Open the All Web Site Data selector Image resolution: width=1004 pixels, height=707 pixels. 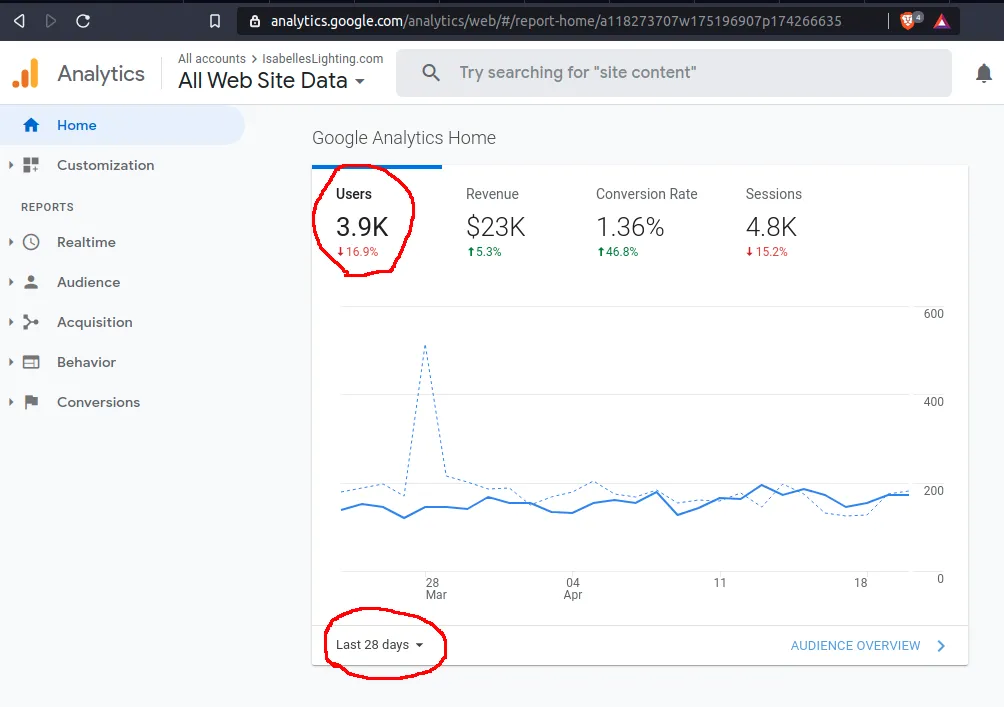[271, 81]
